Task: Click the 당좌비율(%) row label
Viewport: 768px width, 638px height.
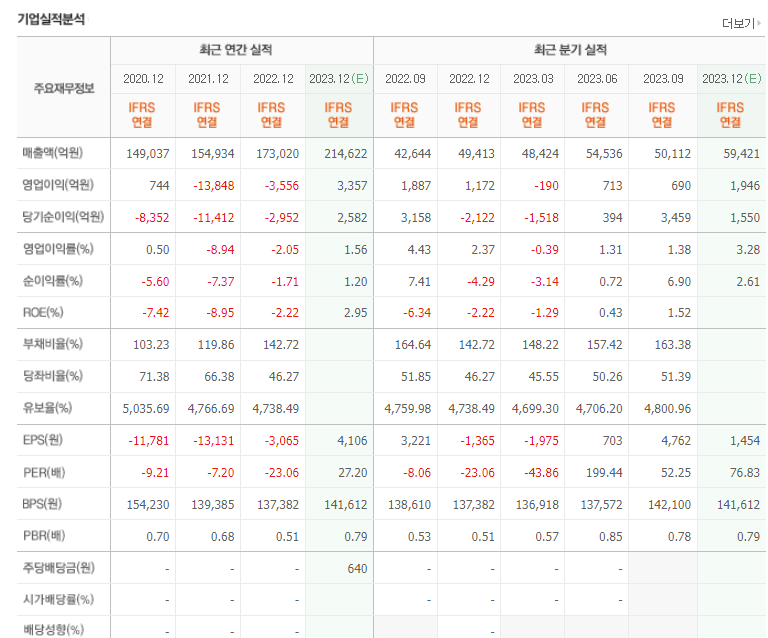Action: [x=52, y=376]
